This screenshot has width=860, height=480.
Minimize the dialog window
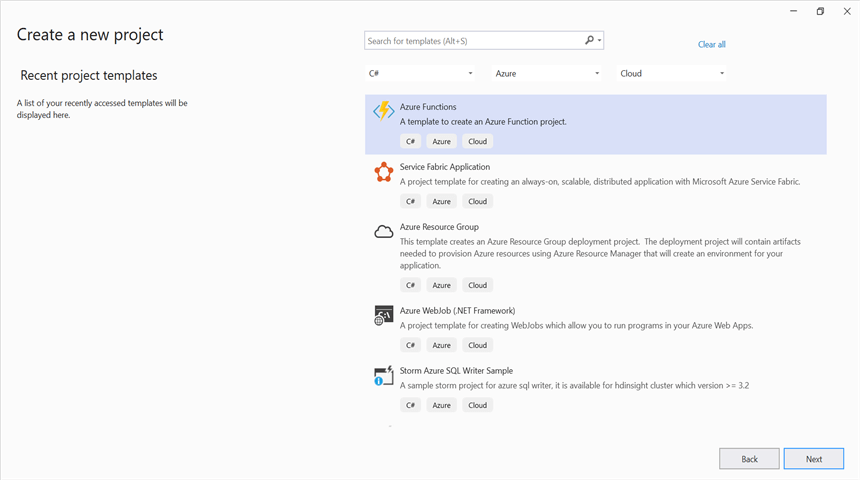click(793, 11)
